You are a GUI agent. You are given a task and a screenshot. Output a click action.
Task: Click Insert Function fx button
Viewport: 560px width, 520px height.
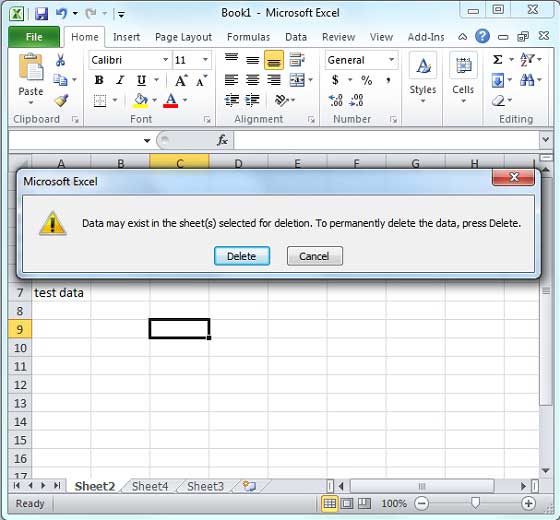(x=222, y=140)
